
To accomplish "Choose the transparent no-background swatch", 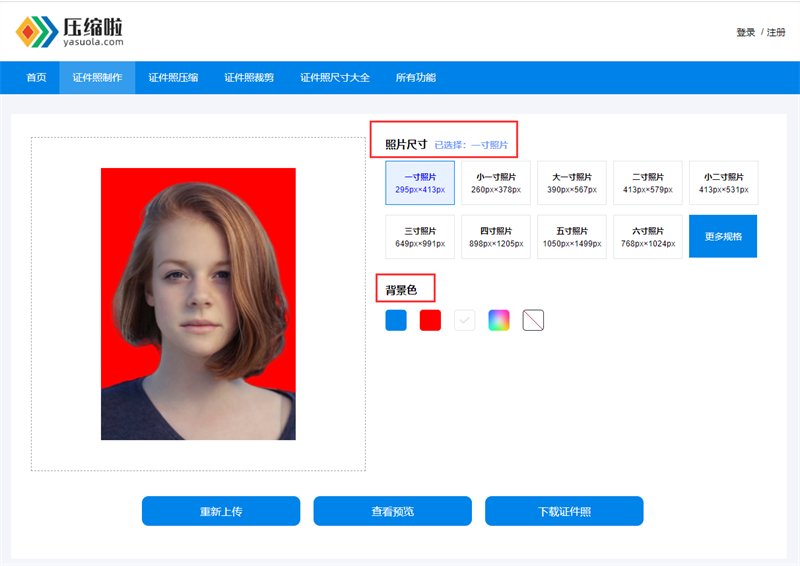I will point(533,321).
